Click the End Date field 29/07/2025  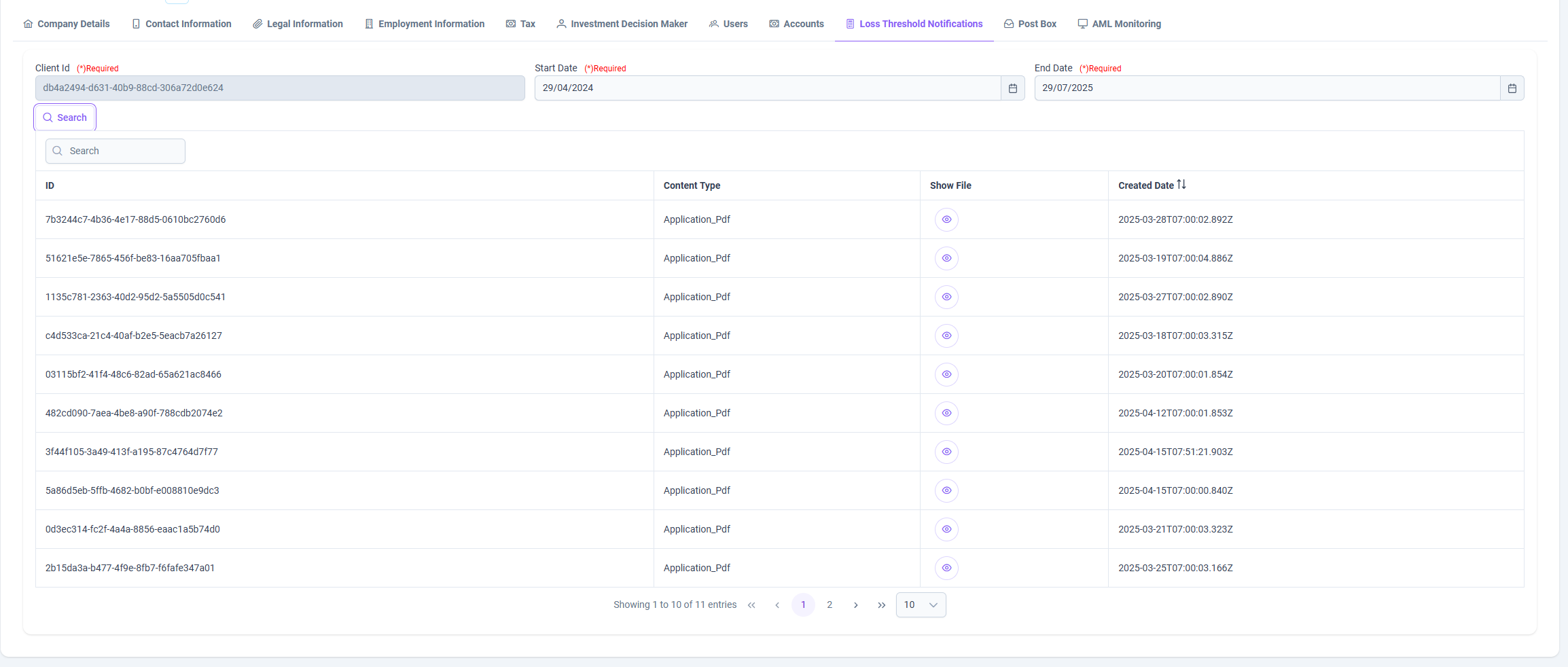(x=1267, y=88)
